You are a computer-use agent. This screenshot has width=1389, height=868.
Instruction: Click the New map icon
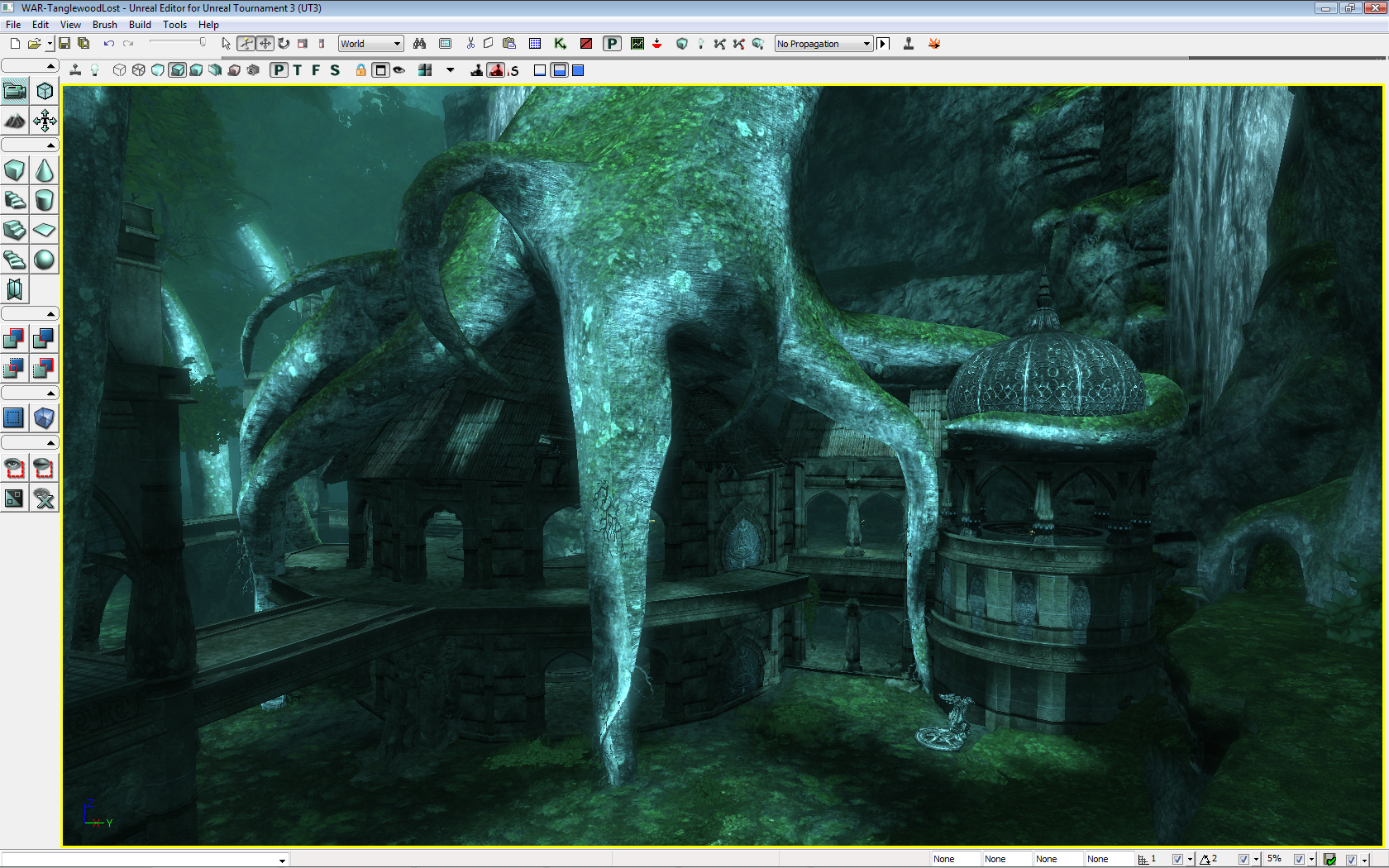(15, 44)
